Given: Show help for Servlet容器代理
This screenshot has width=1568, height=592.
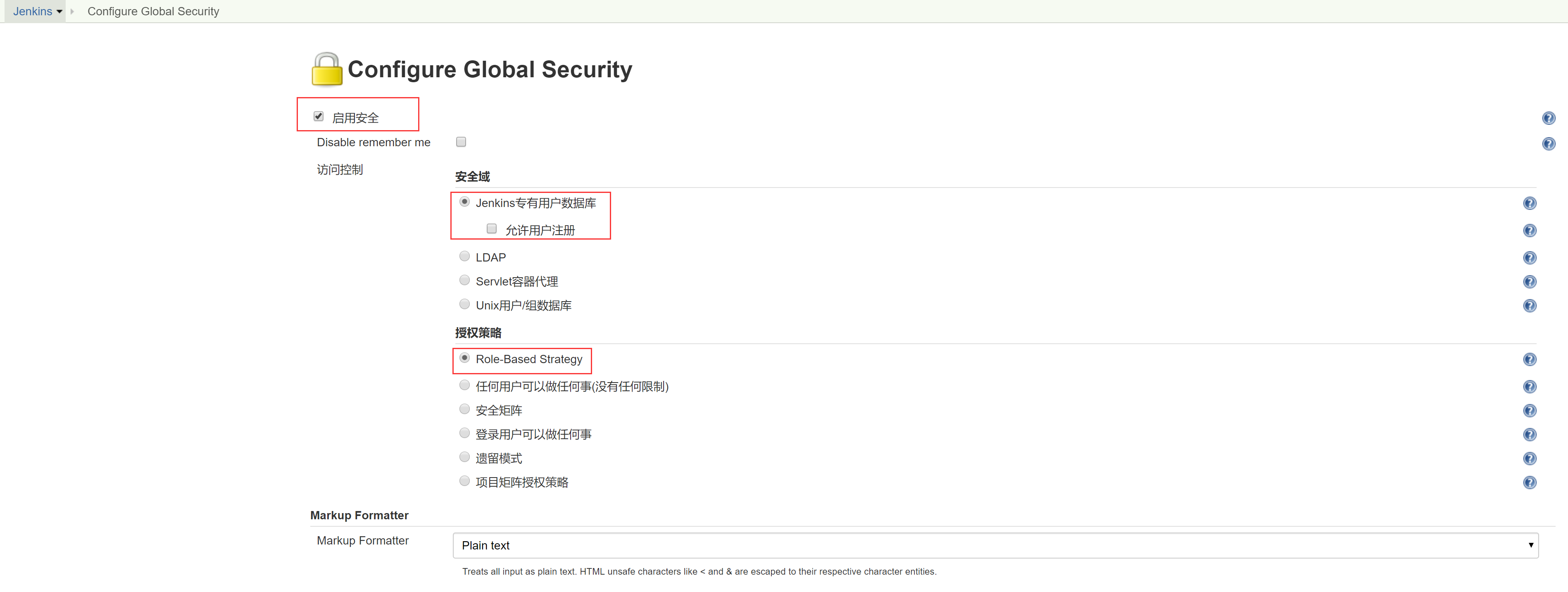Looking at the screenshot, I should click(1529, 282).
